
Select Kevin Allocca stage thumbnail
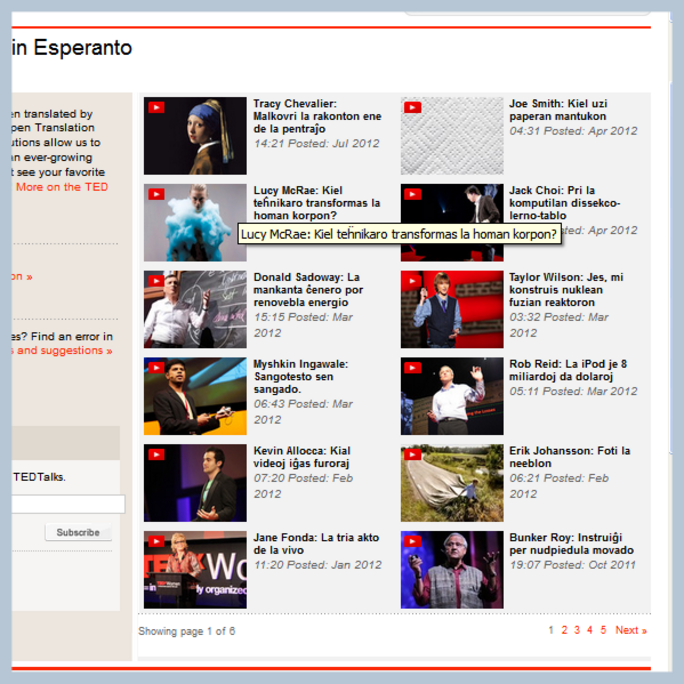tap(195, 483)
